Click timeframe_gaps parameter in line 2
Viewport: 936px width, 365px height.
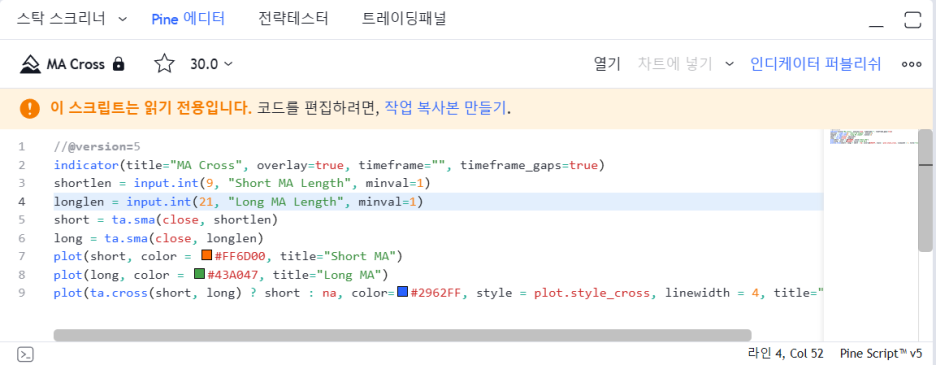pyautogui.click(x=510, y=165)
